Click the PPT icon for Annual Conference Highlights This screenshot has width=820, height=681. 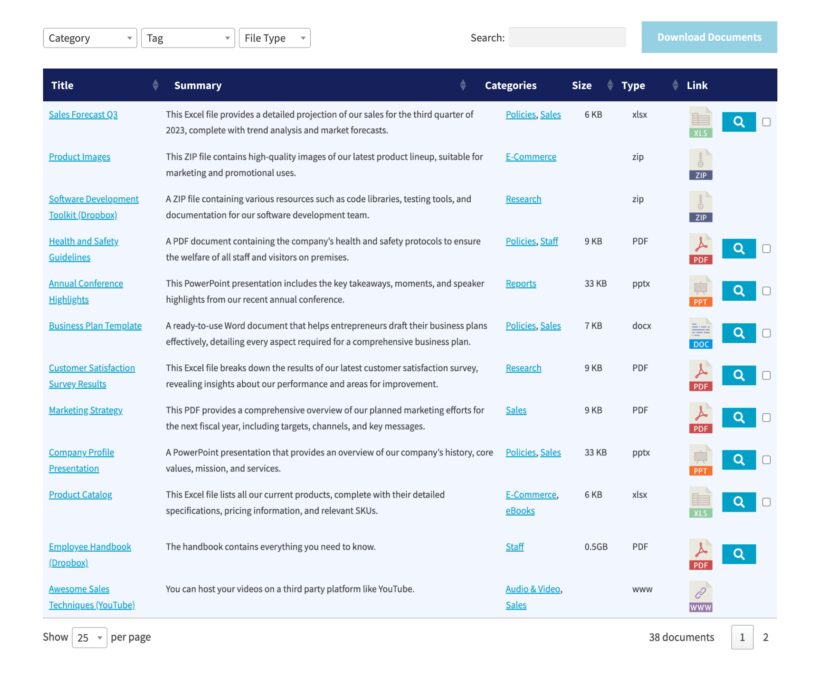pyautogui.click(x=699, y=290)
